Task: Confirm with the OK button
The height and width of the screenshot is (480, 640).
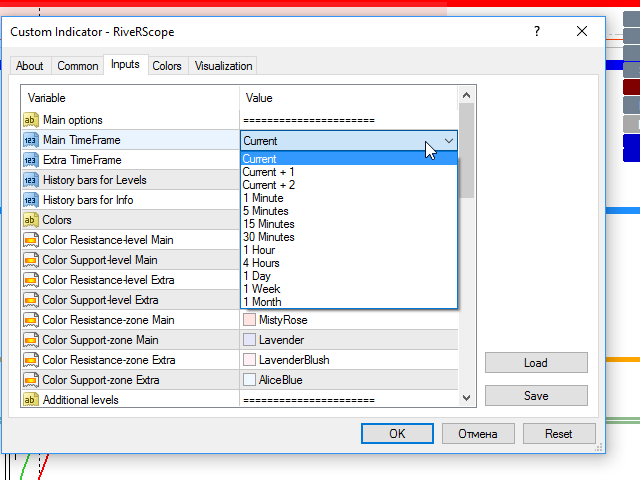Action: click(x=397, y=433)
